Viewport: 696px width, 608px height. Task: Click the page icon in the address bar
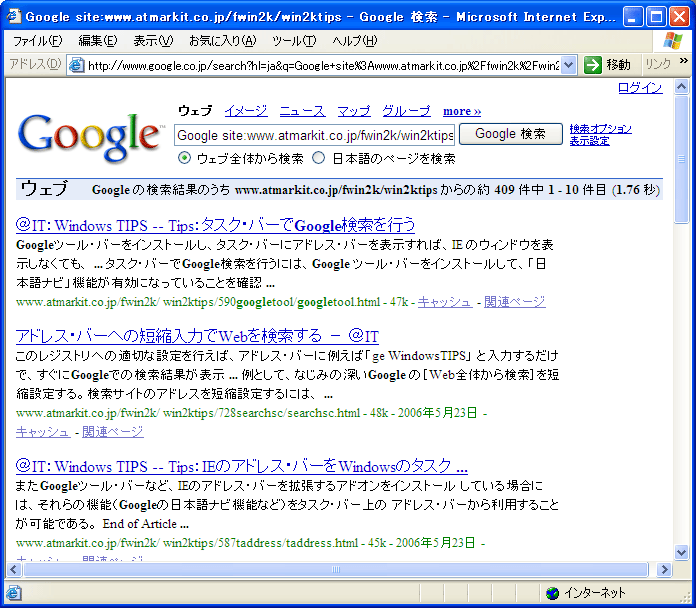click(76, 65)
